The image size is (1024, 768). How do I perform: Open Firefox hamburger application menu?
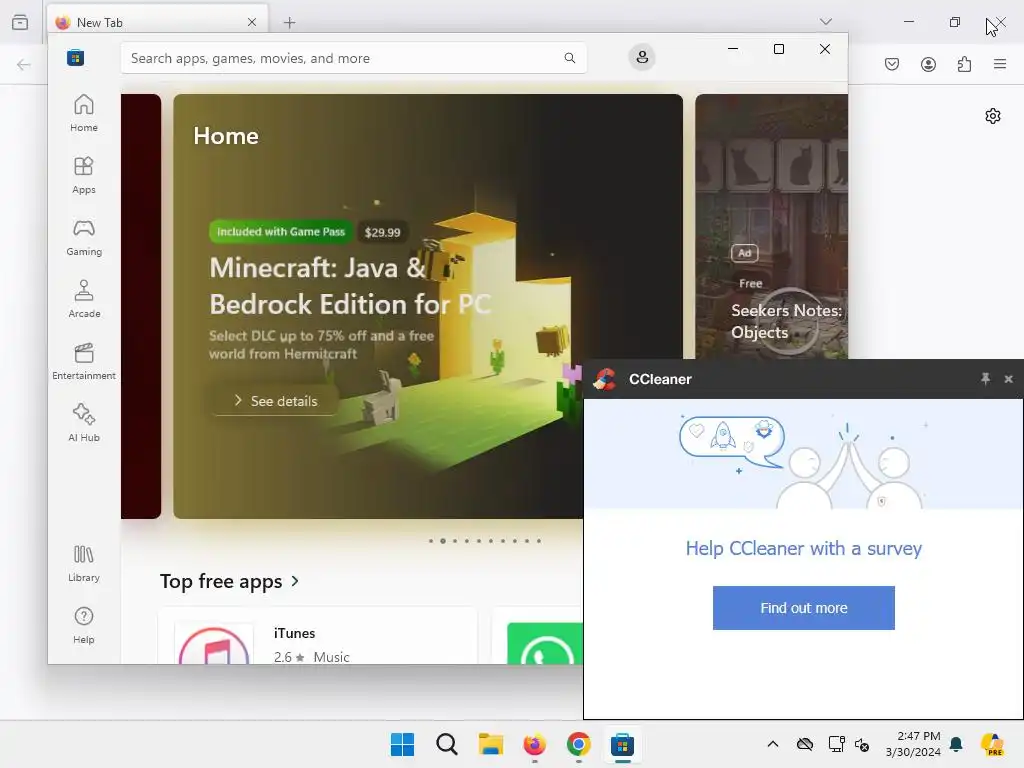(1000, 64)
